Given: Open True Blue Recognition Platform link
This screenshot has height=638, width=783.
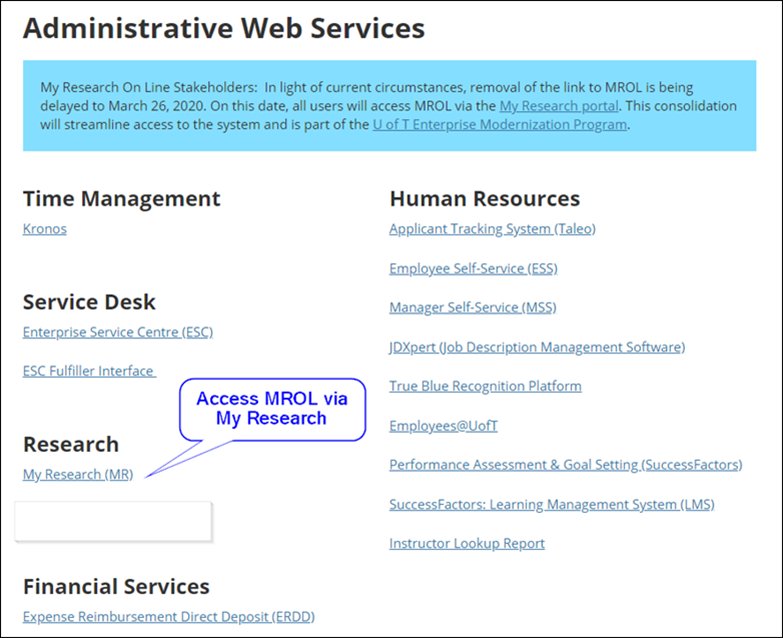Looking at the screenshot, I should pos(485,386).
